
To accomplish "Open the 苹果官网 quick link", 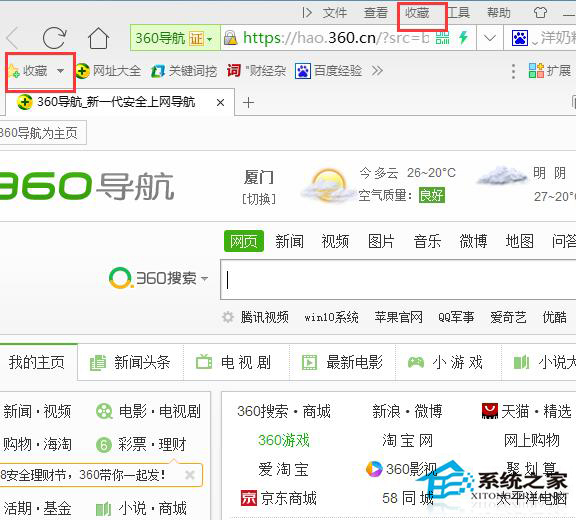I will click(x=399, y=317).
